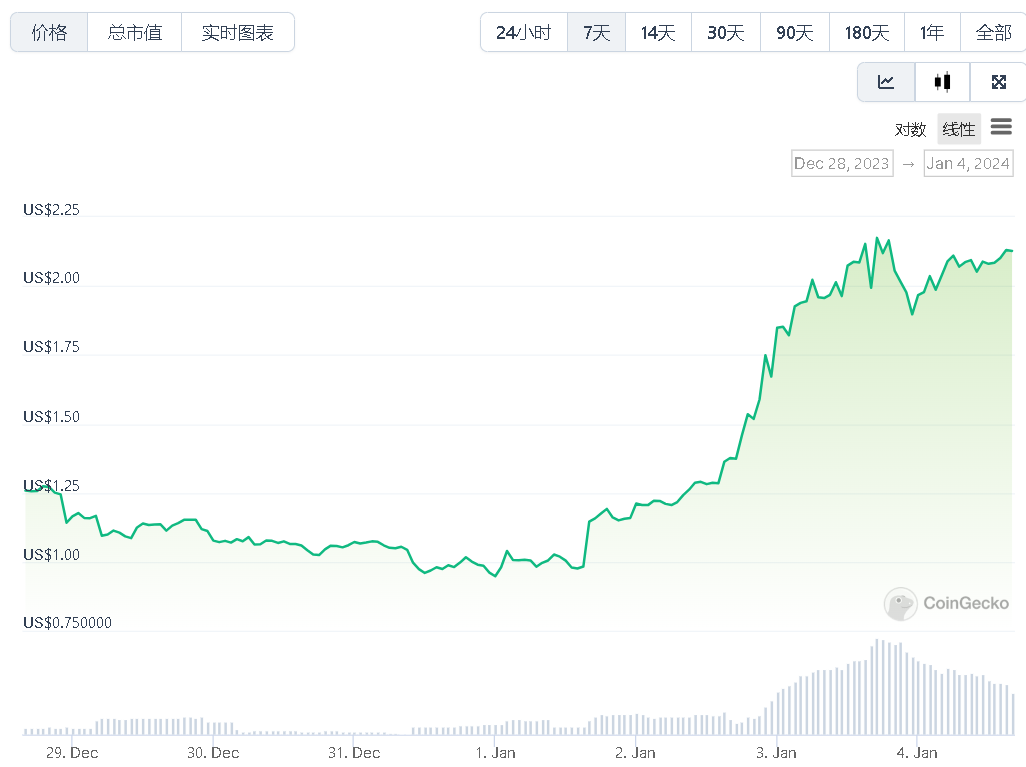The width and height of the screenshot is (1026, 767).
Task: Open the chart hamburger menu
Action: [x=1000, y=128]
